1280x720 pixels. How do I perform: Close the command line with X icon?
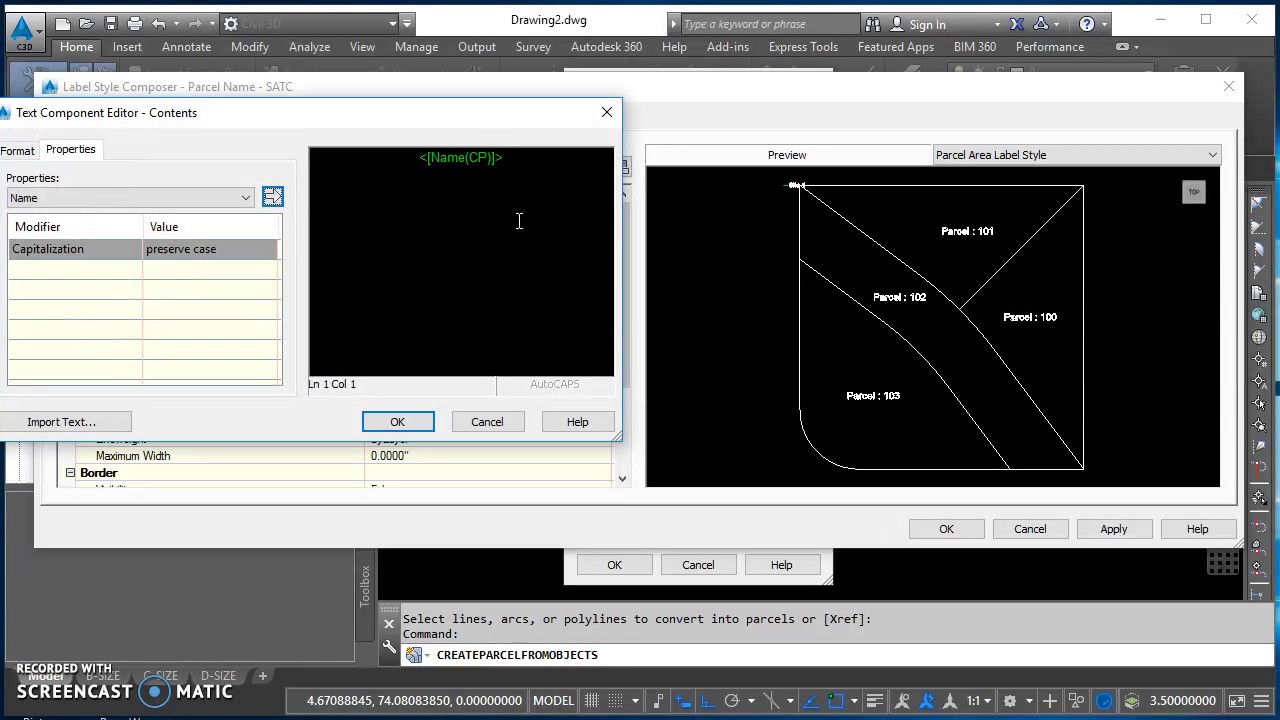click(389, 625)
